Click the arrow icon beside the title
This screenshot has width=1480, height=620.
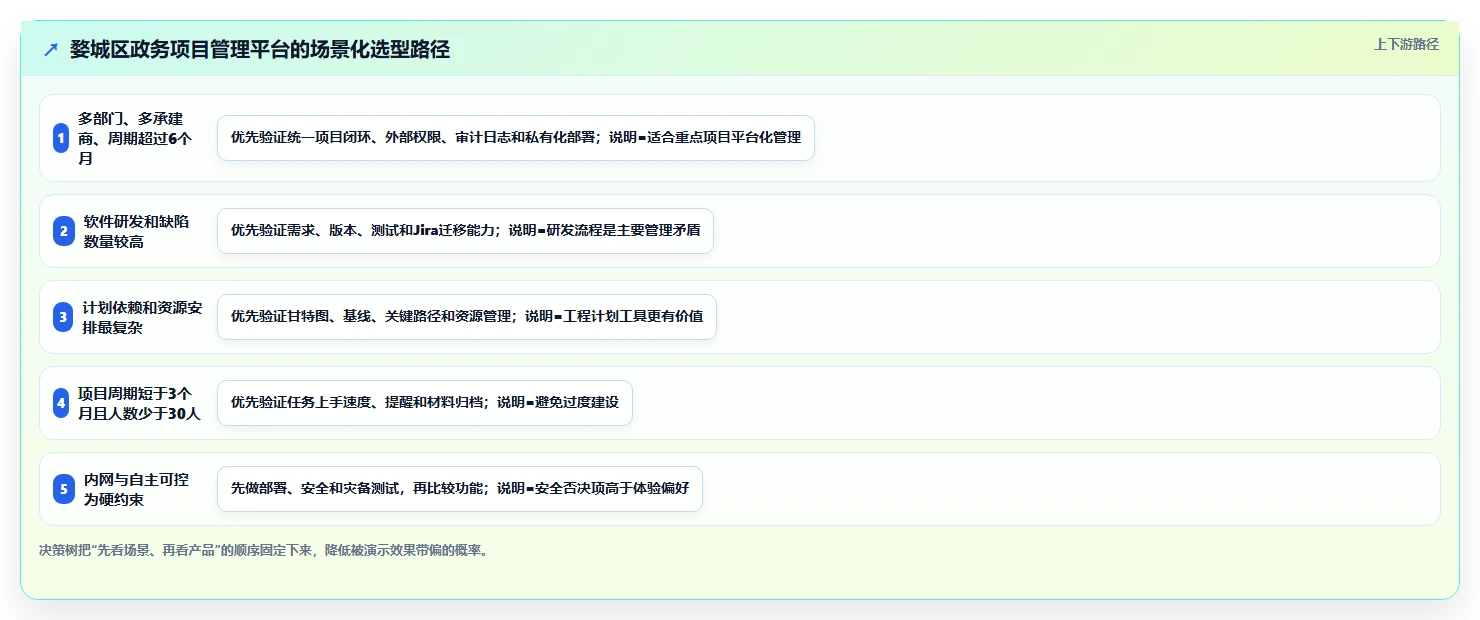coord(51,50)
